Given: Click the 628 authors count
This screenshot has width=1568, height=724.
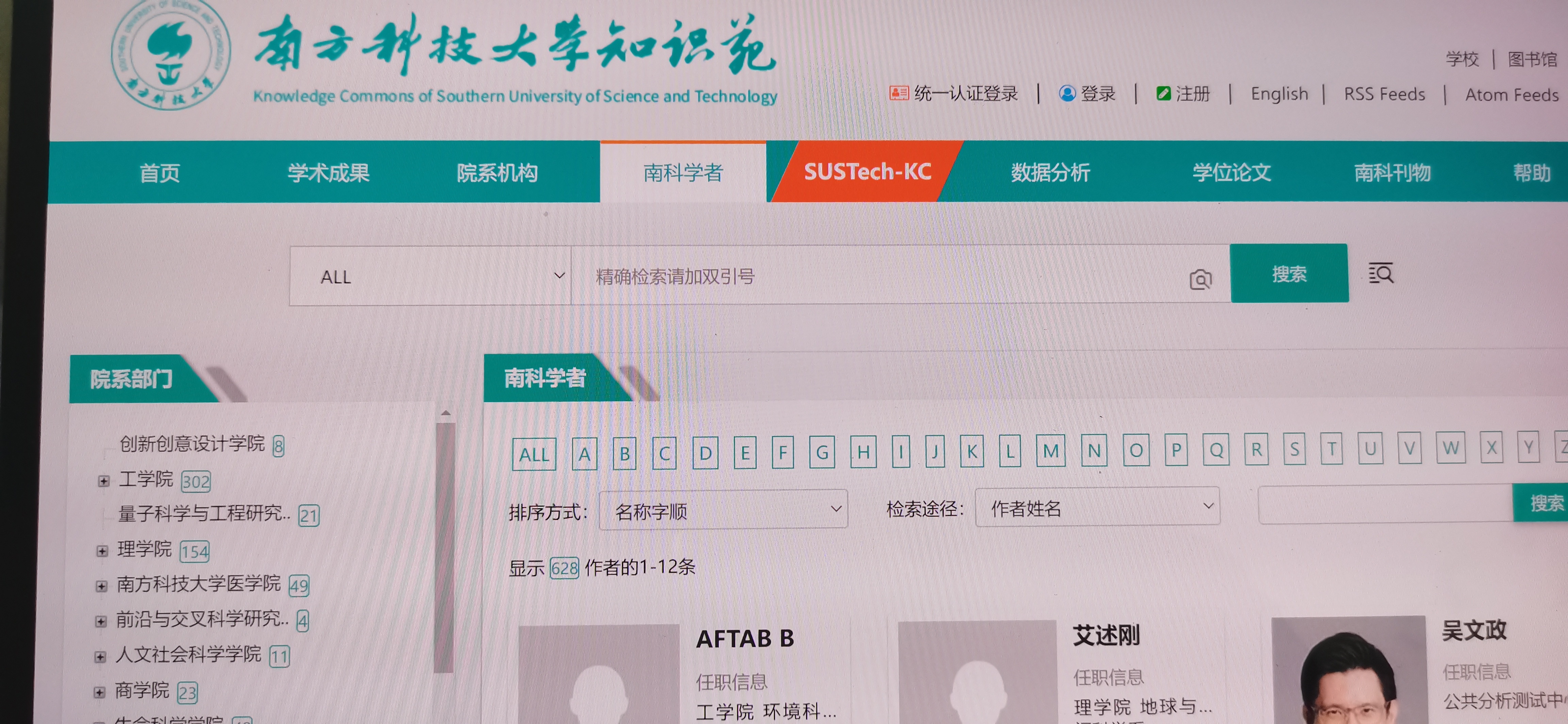Looking at the screenshot, I should click(564, 568).
